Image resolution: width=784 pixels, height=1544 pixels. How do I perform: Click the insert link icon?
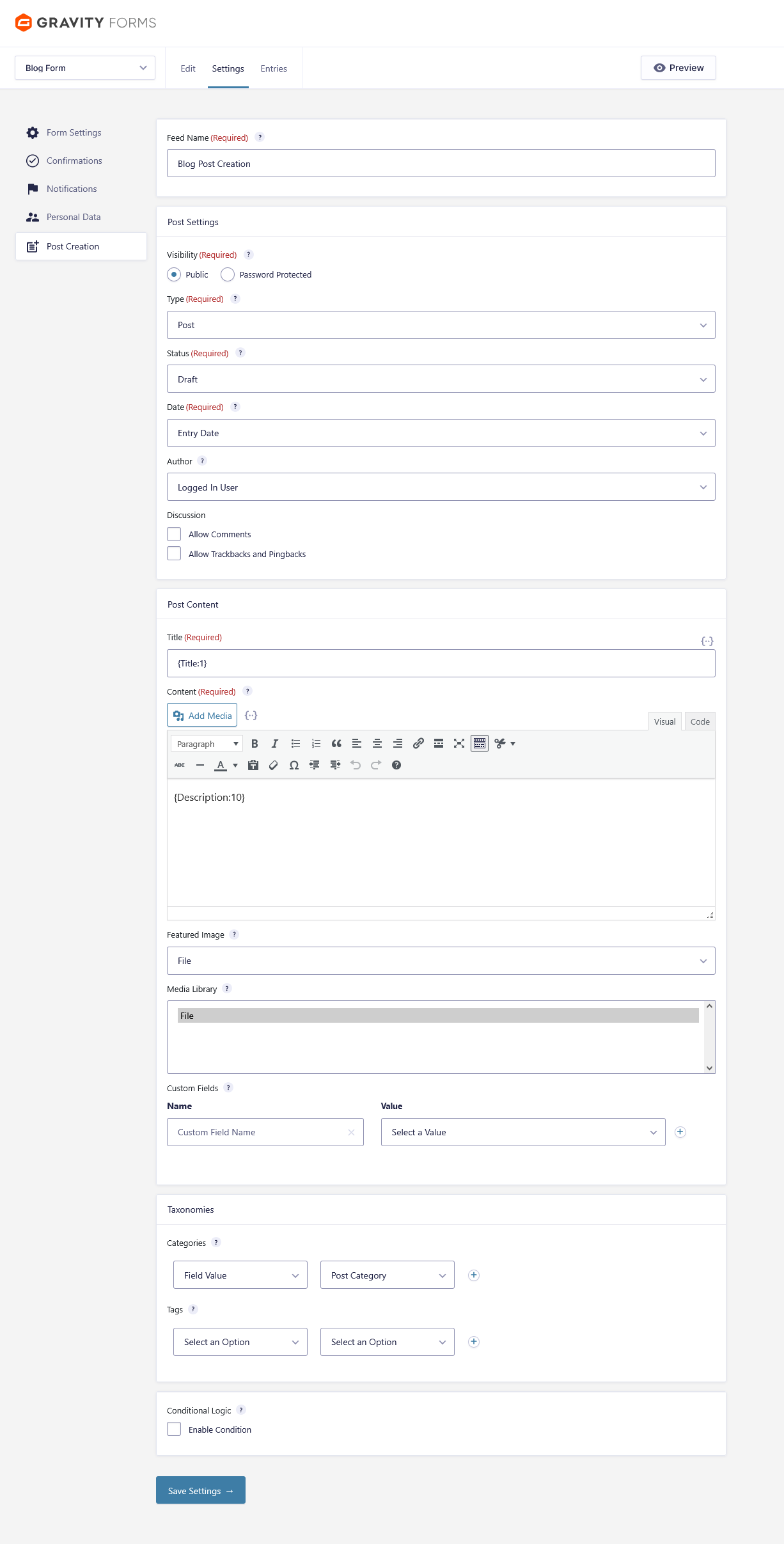[x=418, y=743]
